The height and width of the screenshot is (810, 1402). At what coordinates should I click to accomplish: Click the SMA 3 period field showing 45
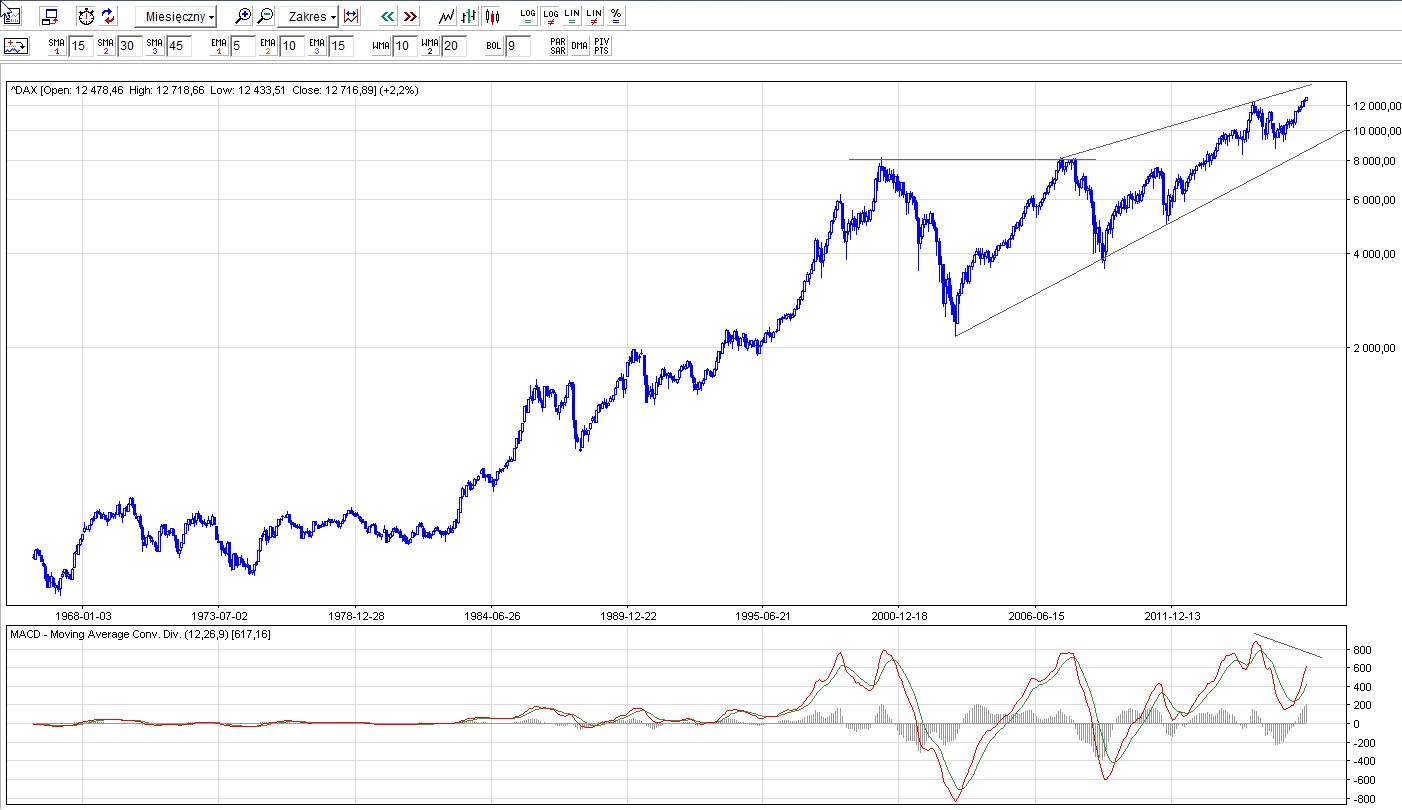point(179,46)
